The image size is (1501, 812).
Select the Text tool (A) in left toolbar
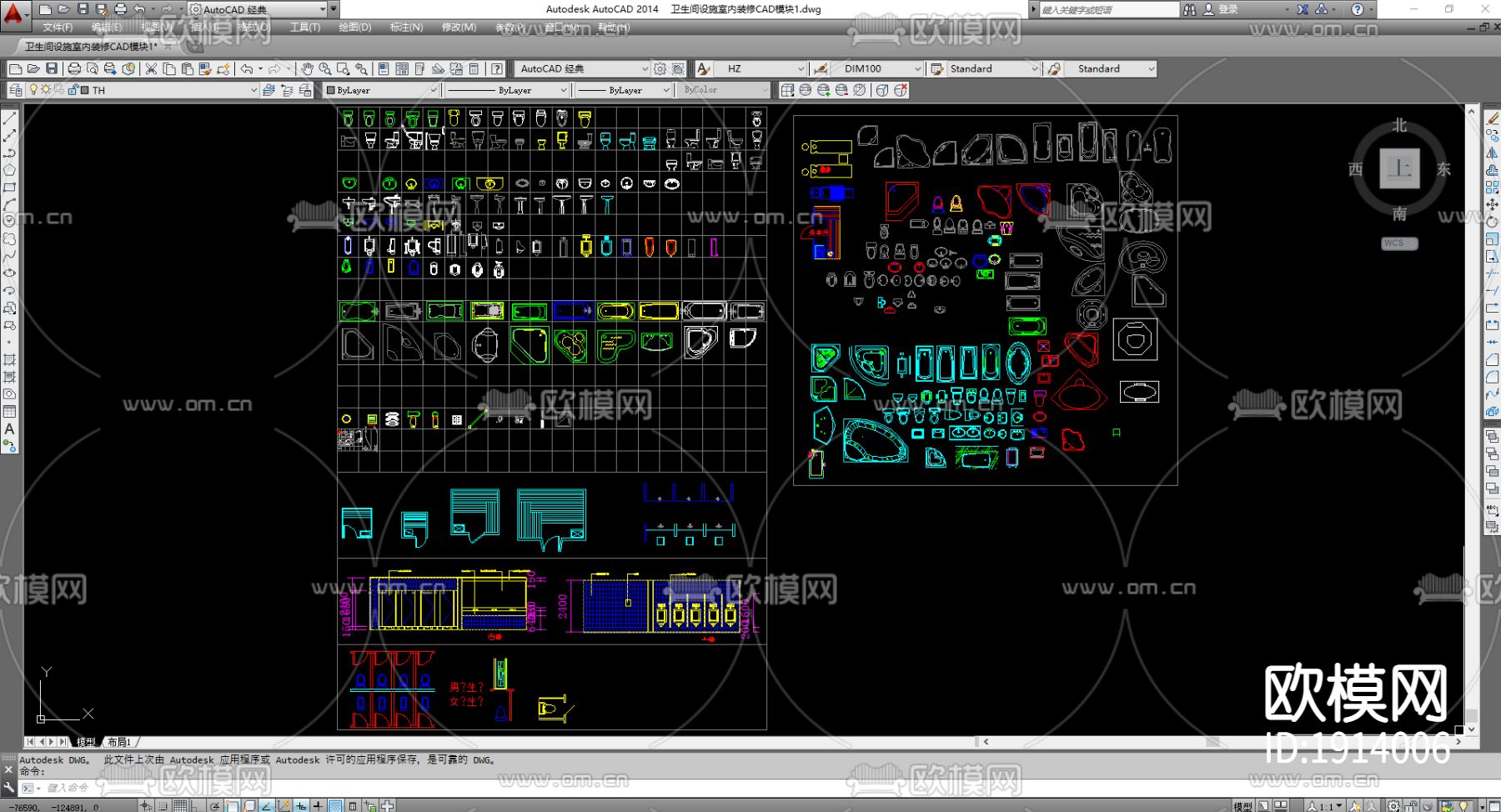click(9, 429)
